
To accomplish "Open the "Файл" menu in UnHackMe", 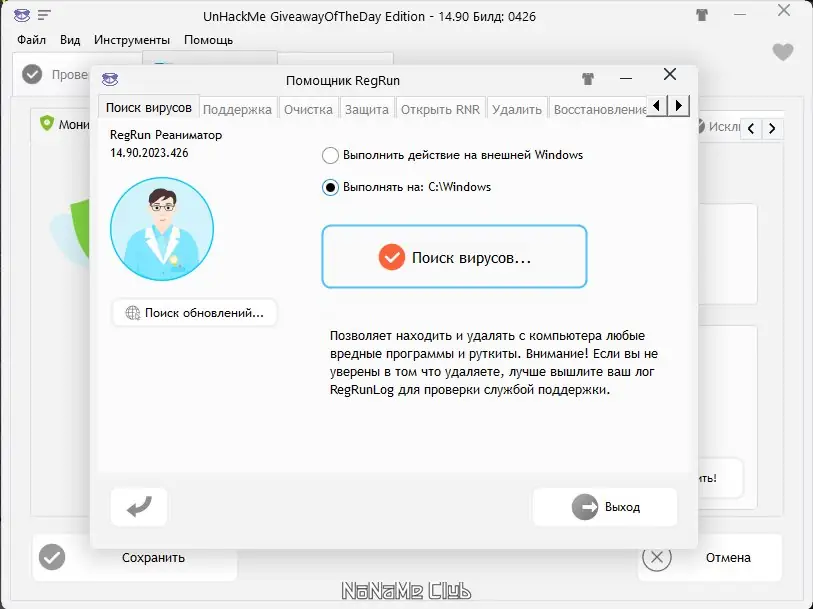I will tap(31, 40).
